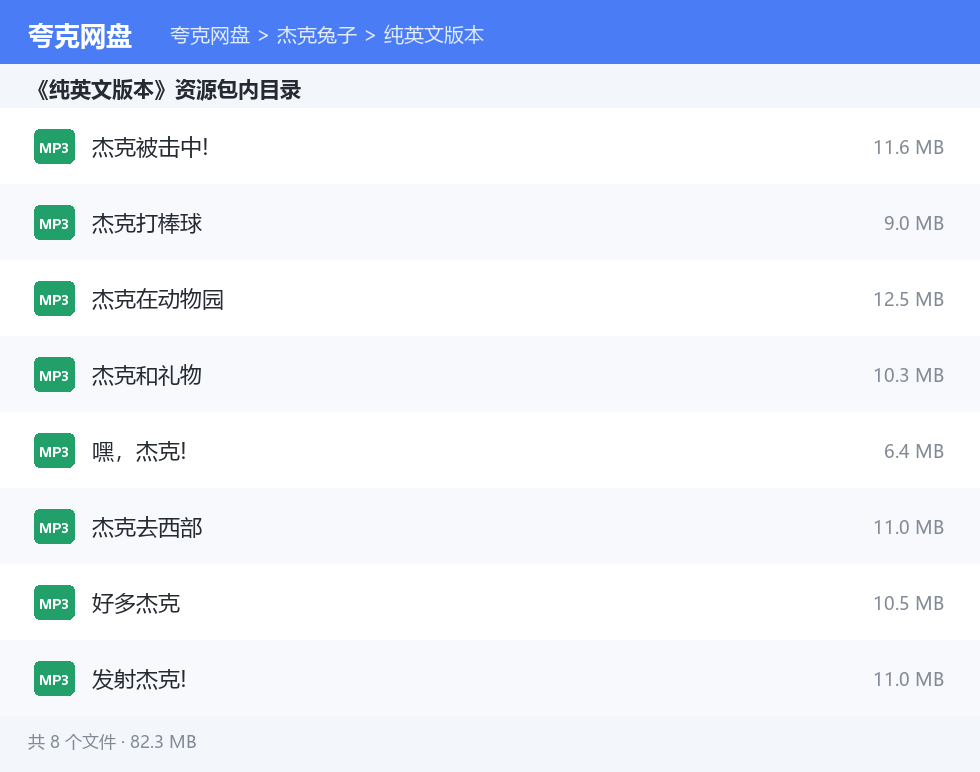Navigate to 杰克兔子 breadcrumb folder

317,35
